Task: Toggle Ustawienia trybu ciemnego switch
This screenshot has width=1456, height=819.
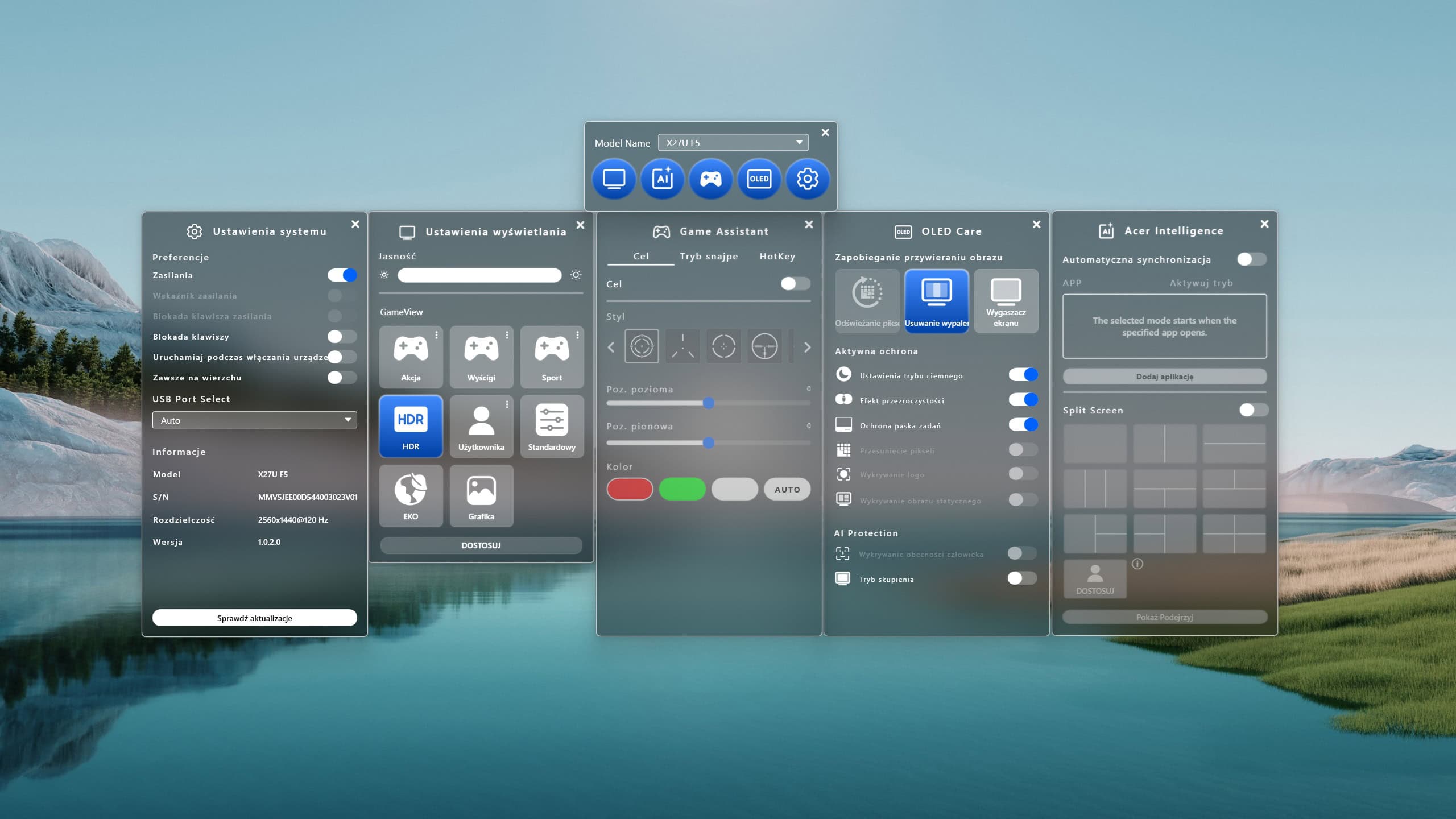Action: point(1023,375)
